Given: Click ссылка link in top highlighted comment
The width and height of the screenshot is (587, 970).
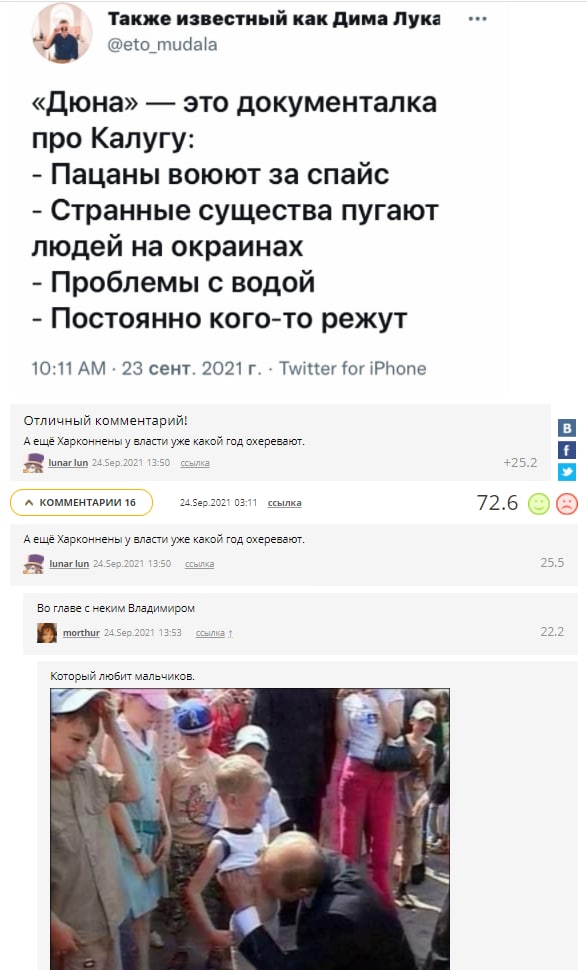Looking at the screenshot, I should [195, 463].
